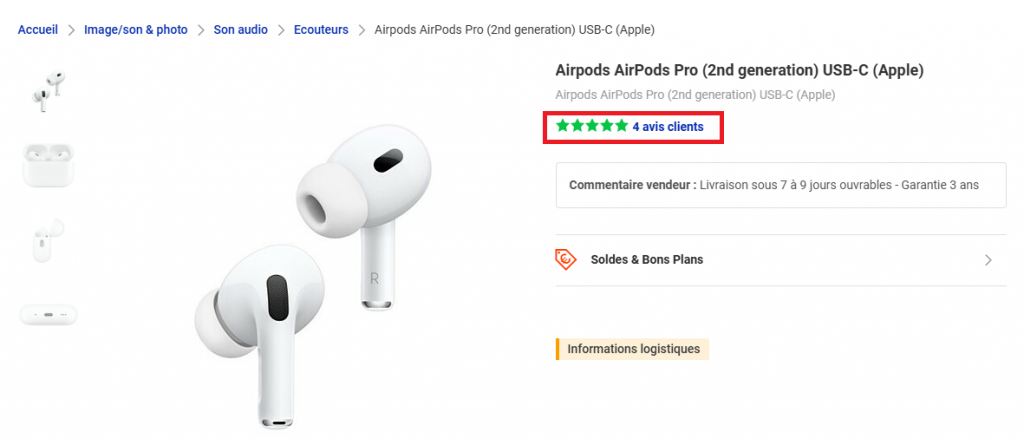
Task: Go to the Accueil breadcrumb
Action: coord(40,30)
